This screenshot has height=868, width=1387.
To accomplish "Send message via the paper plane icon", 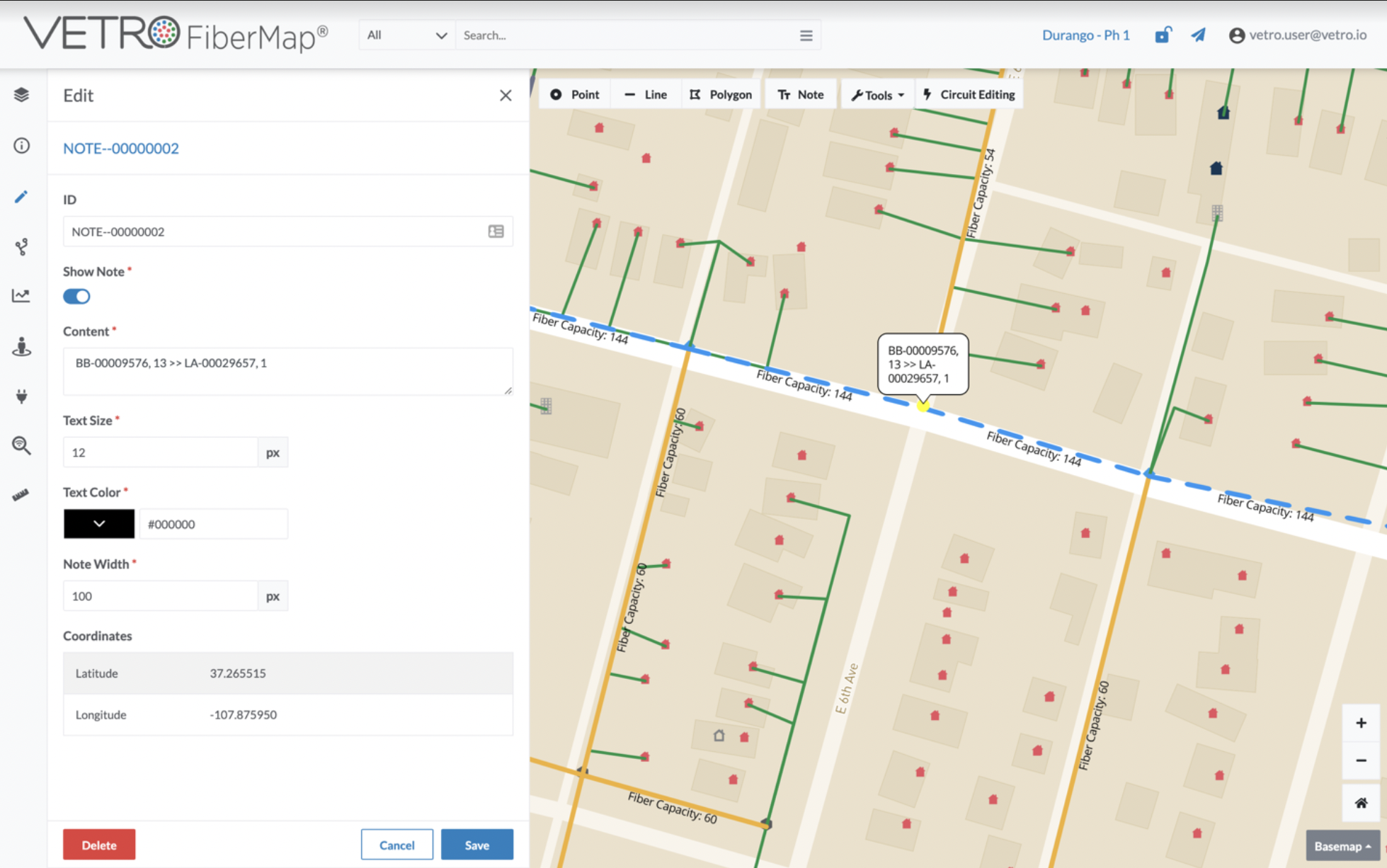I will click(x=1198, y=34).
